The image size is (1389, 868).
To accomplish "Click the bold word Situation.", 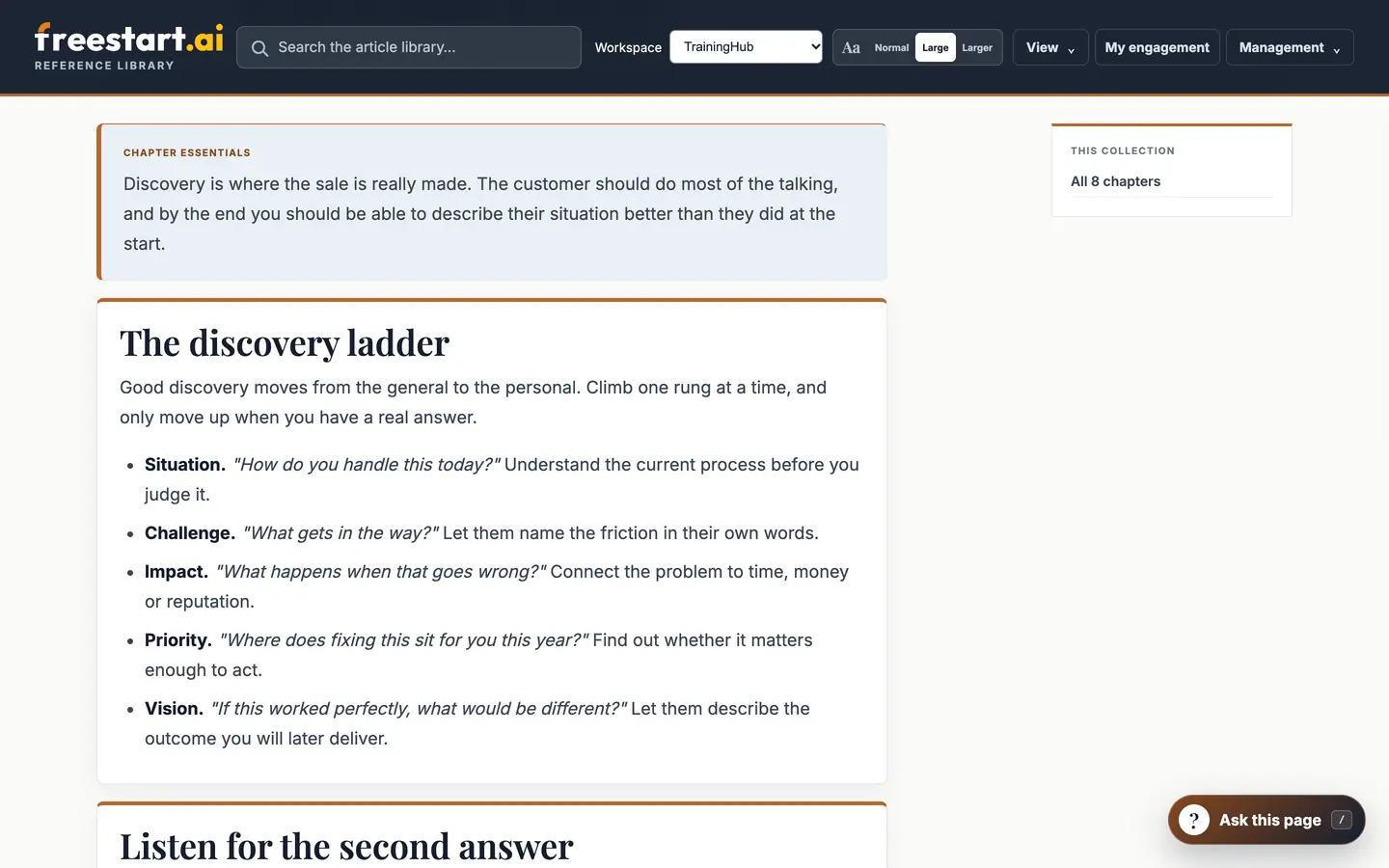I will pyautogui.click(x=185, y=465).
